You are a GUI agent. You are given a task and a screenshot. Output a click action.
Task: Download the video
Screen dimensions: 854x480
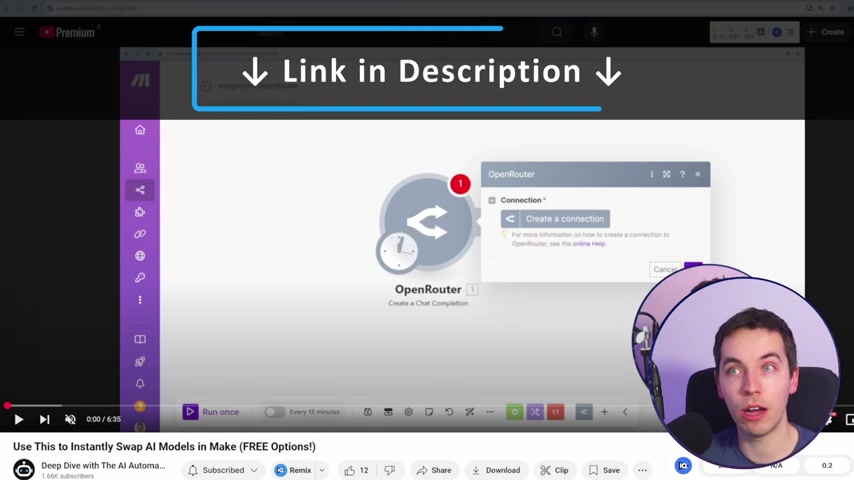496,470
